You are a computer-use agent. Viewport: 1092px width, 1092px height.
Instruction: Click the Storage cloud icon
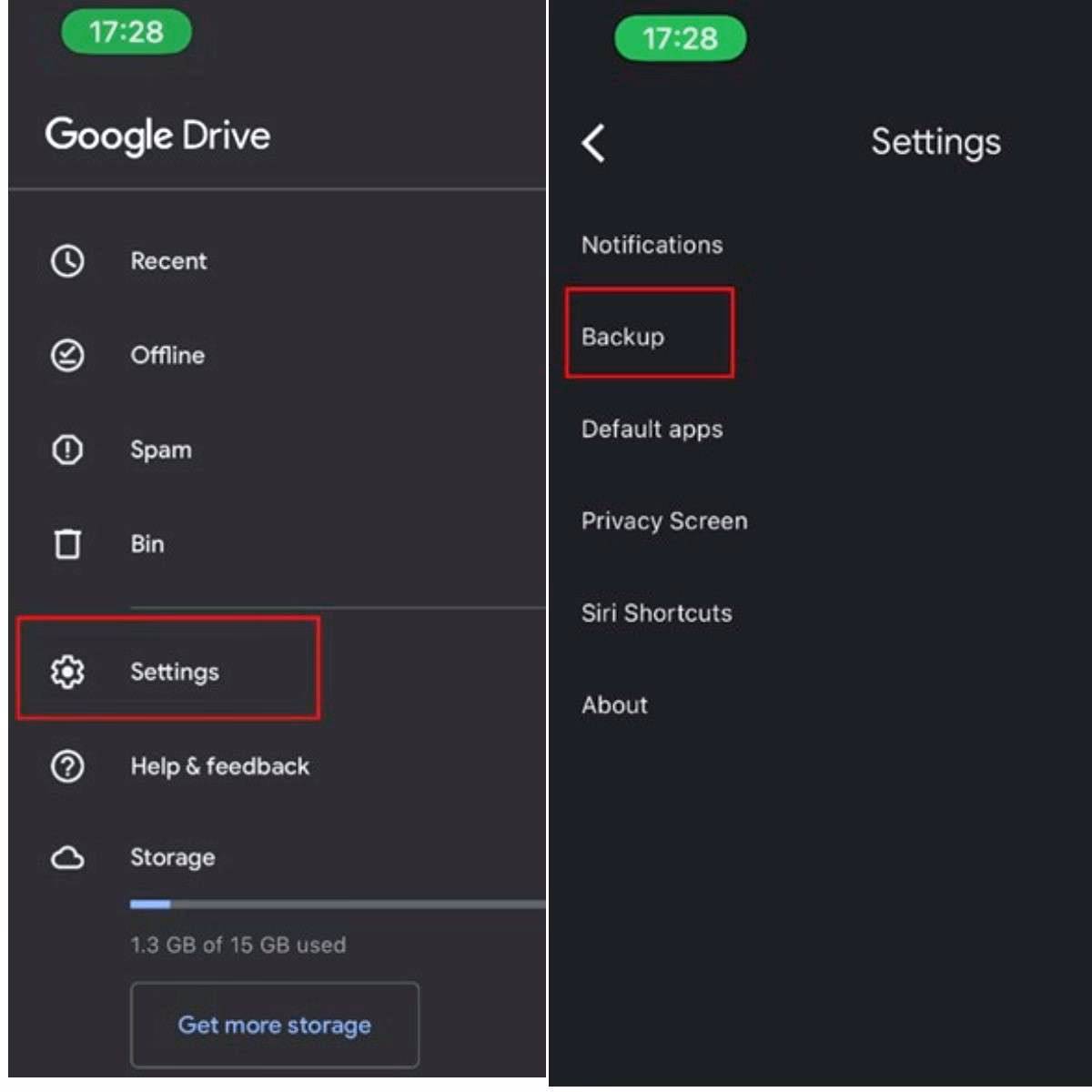66,857
